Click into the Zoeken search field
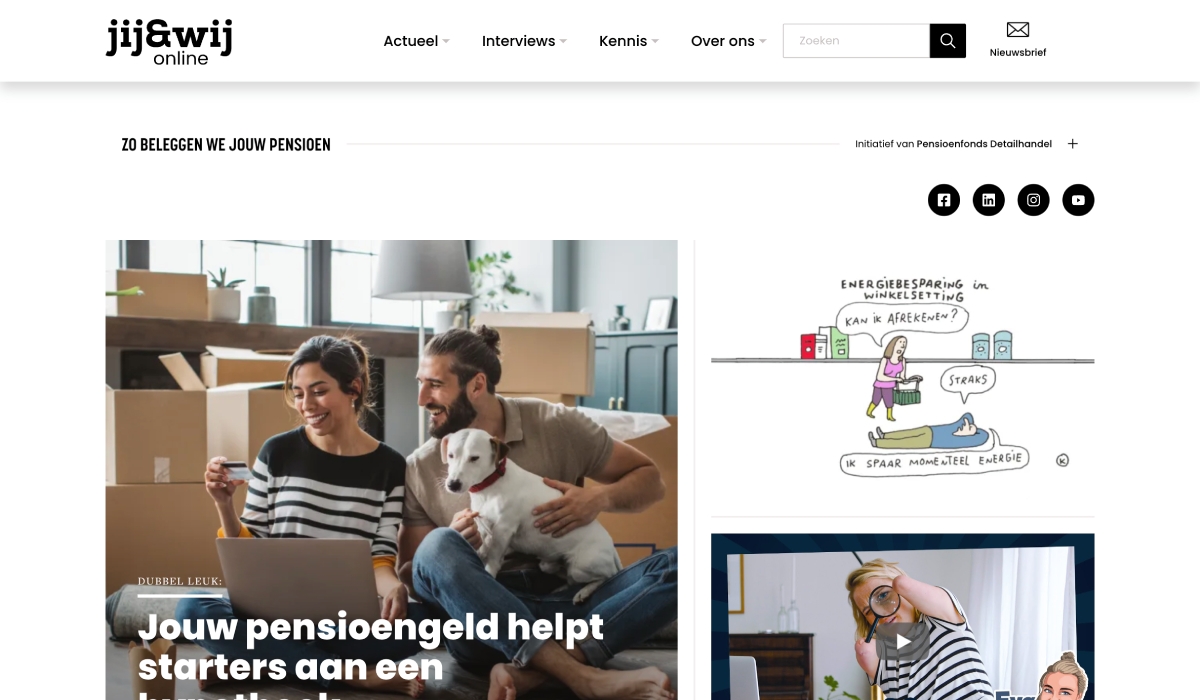 856,41
